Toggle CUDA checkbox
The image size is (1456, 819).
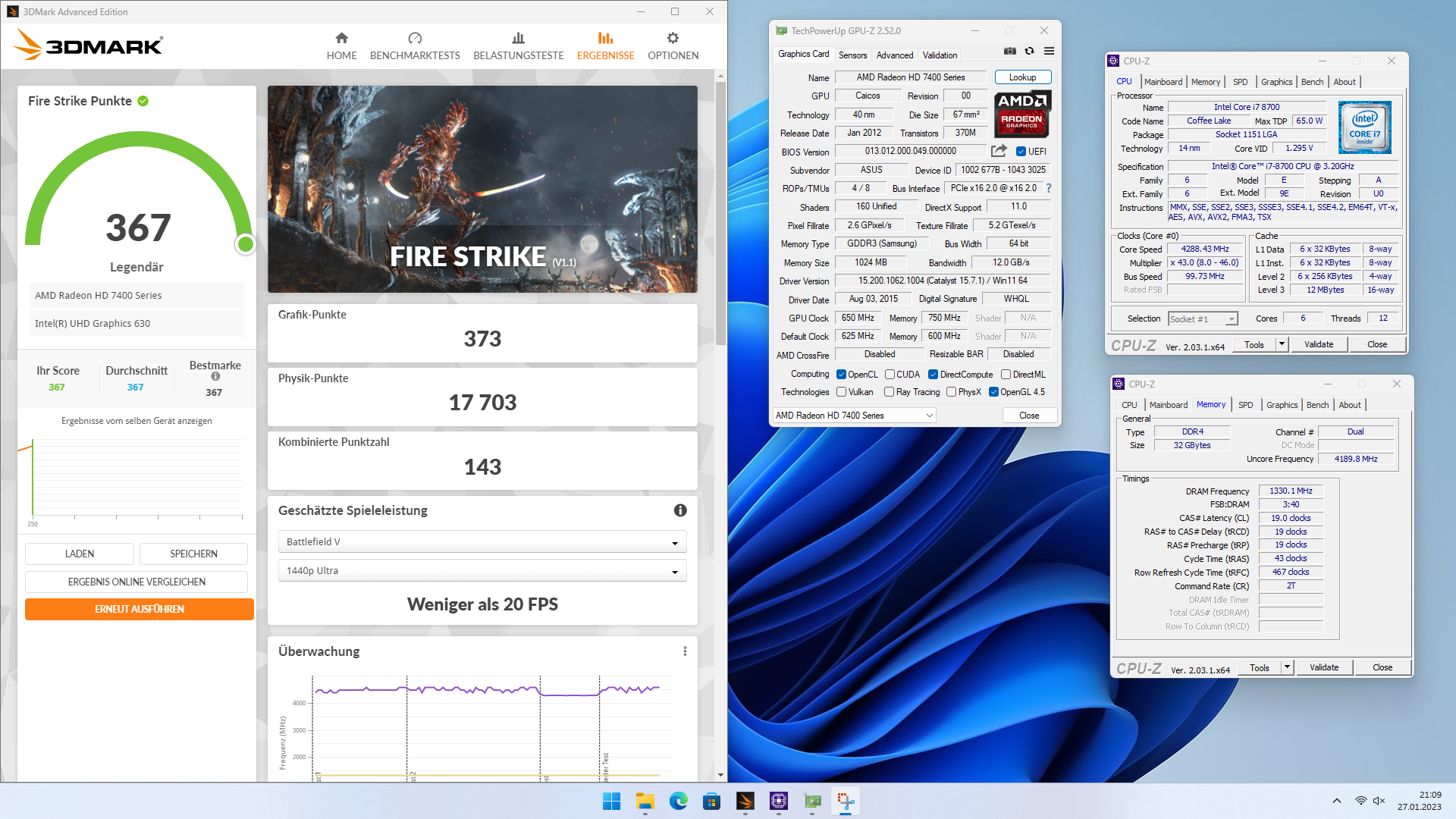coord(890,375)
